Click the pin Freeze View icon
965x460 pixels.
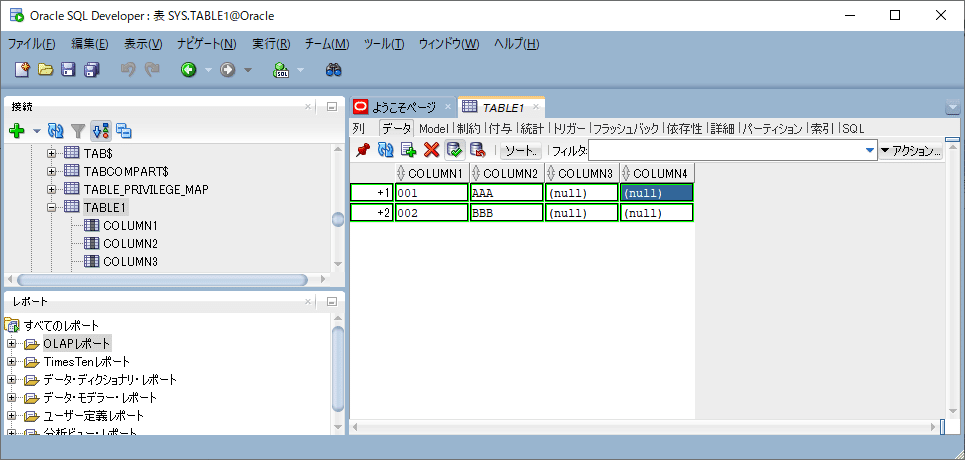(x=362, y=150)
